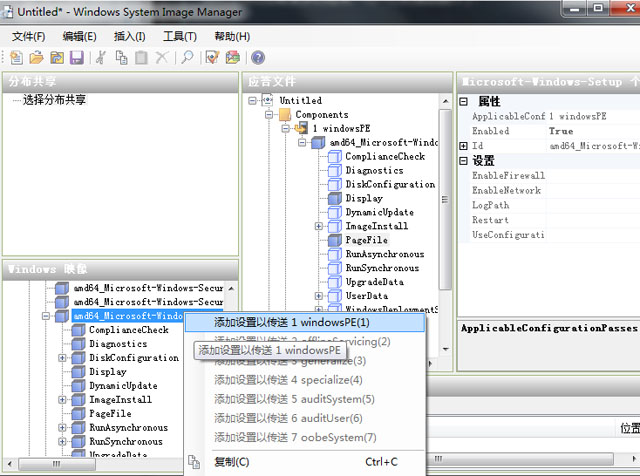The height and width of the screenshot is (476, 640).
Task: Open Help with the question mark icon
Action: tap(258, 58)
